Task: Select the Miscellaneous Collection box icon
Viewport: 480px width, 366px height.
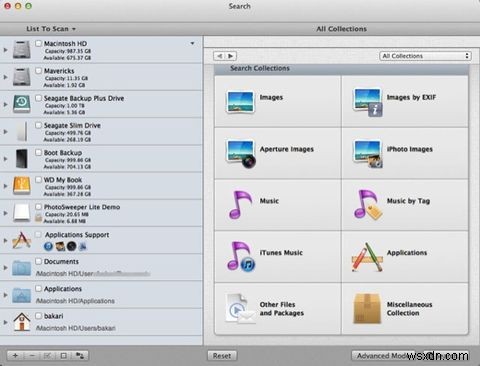Action: (367, 309)
